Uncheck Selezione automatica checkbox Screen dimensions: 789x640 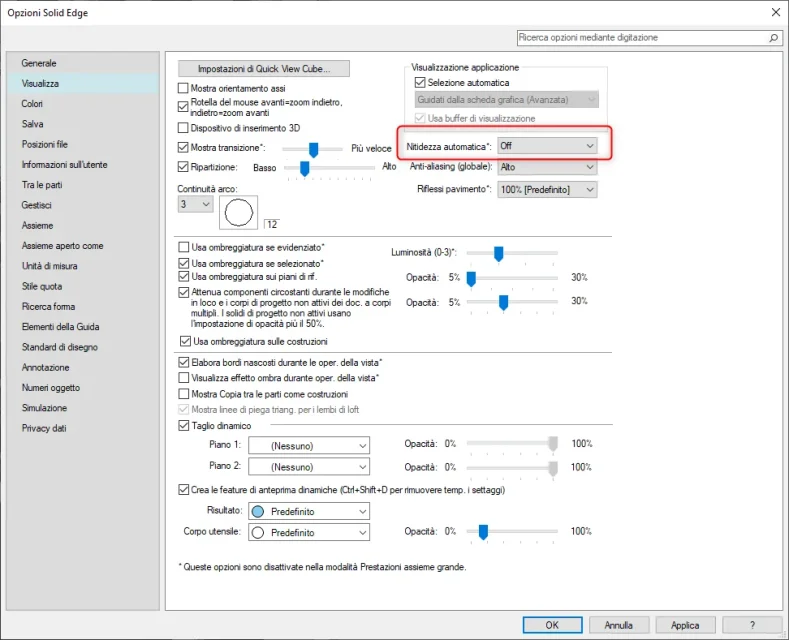pos(420,82)
